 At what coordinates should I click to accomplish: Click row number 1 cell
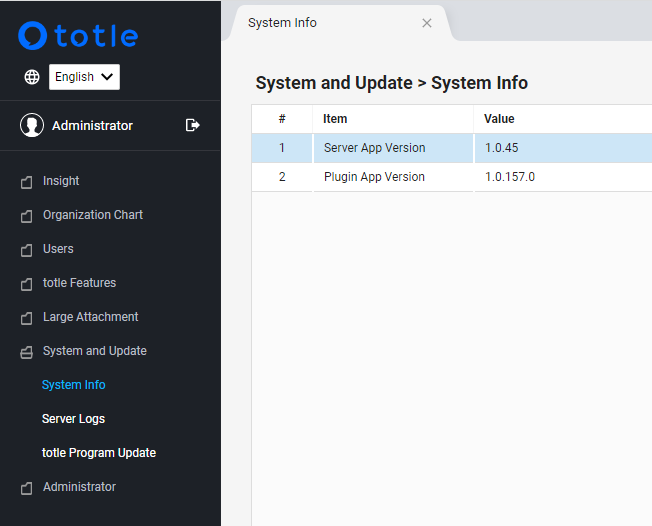(x=282, y=148)
